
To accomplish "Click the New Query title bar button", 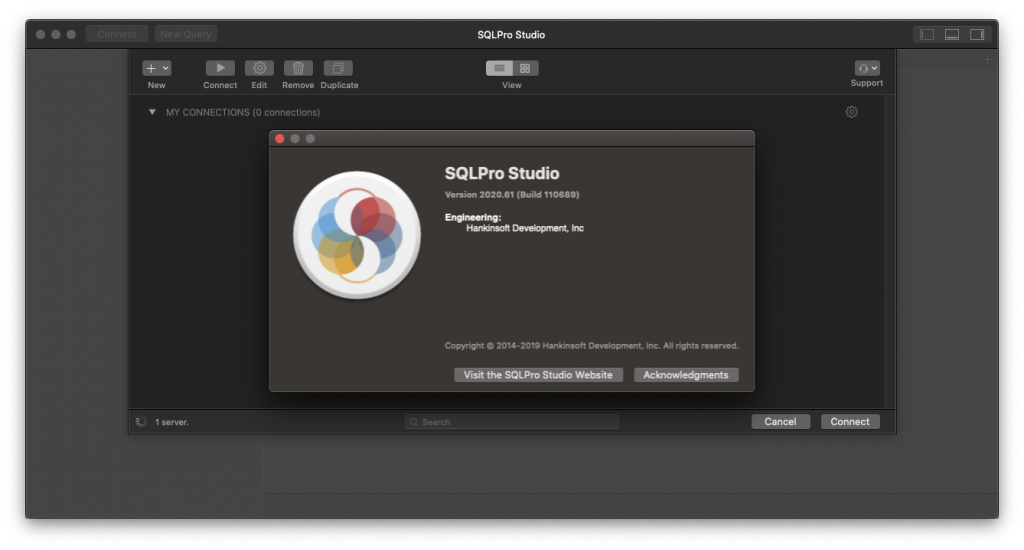I will tap(185, 34).
